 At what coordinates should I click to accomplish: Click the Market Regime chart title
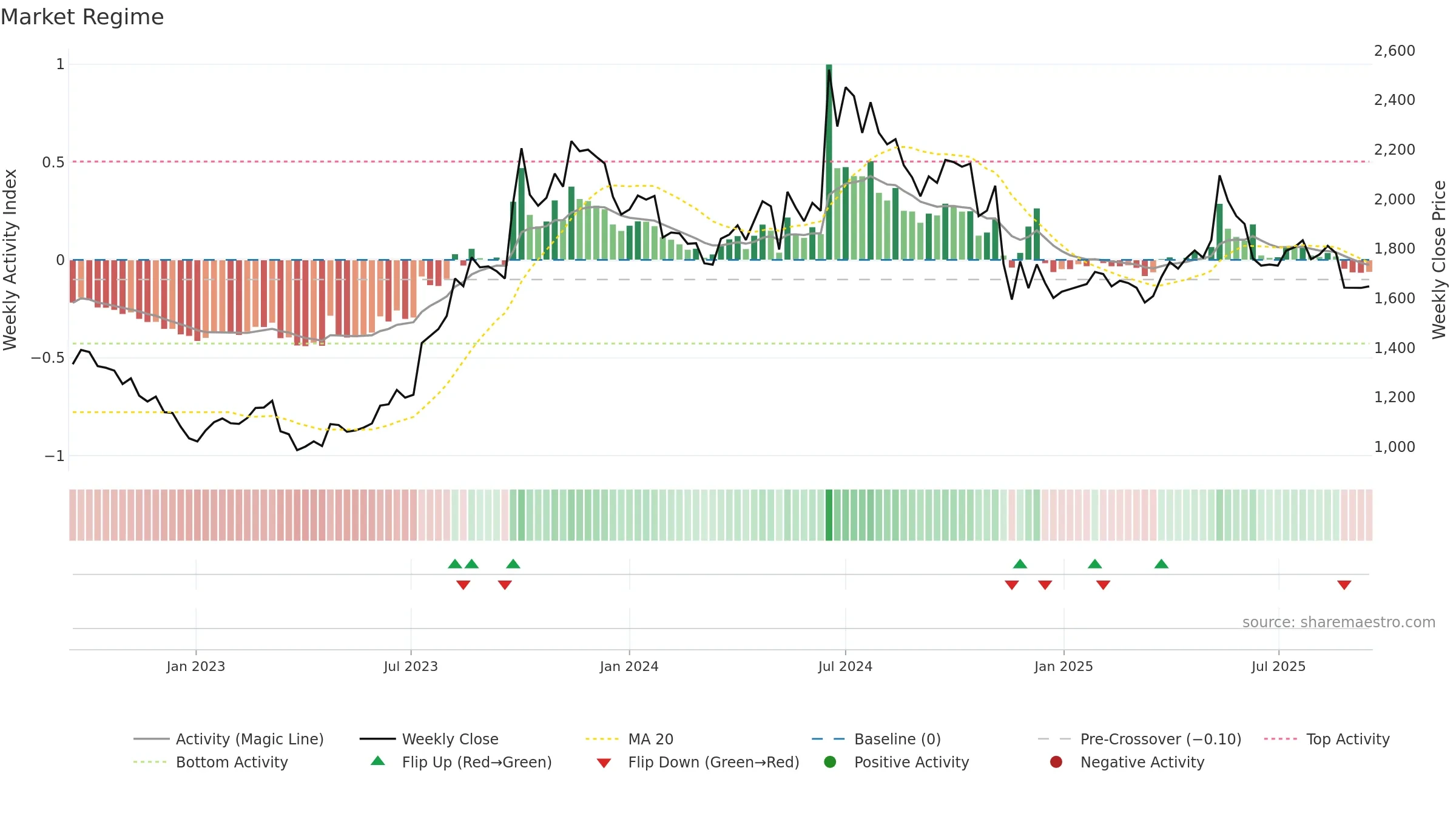[x=82, y=17]
